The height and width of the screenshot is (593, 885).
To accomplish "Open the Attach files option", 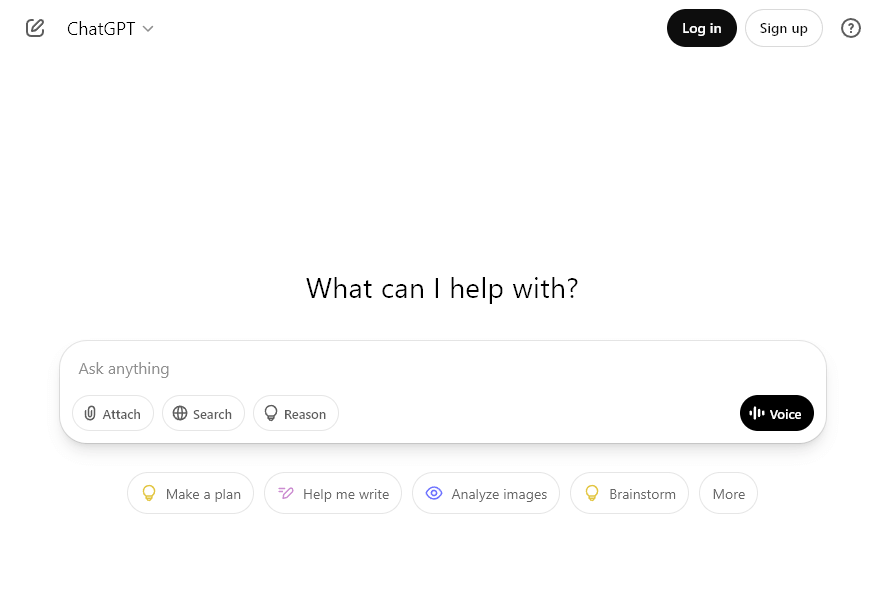I will [112, 413].
